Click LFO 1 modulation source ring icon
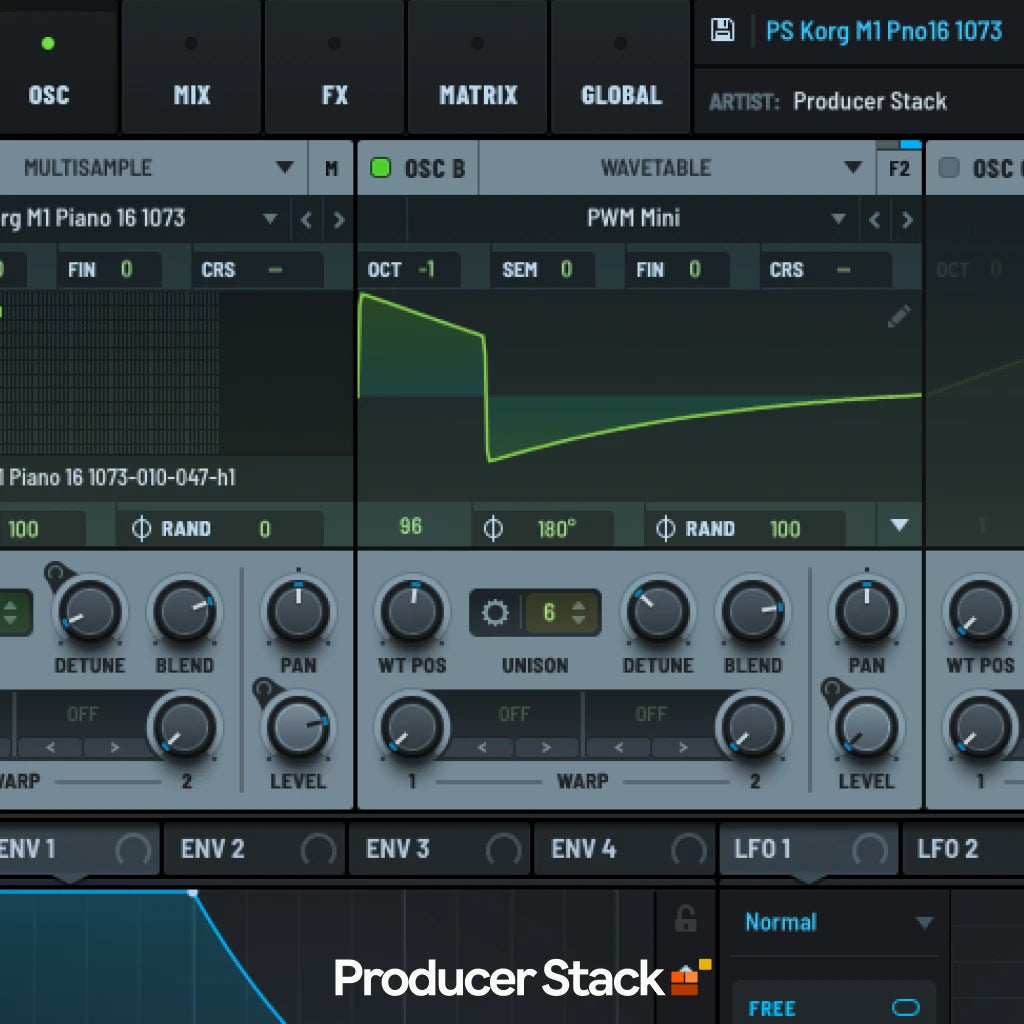The width and height of the screenshot is (1024, 1024). point(869,850)
